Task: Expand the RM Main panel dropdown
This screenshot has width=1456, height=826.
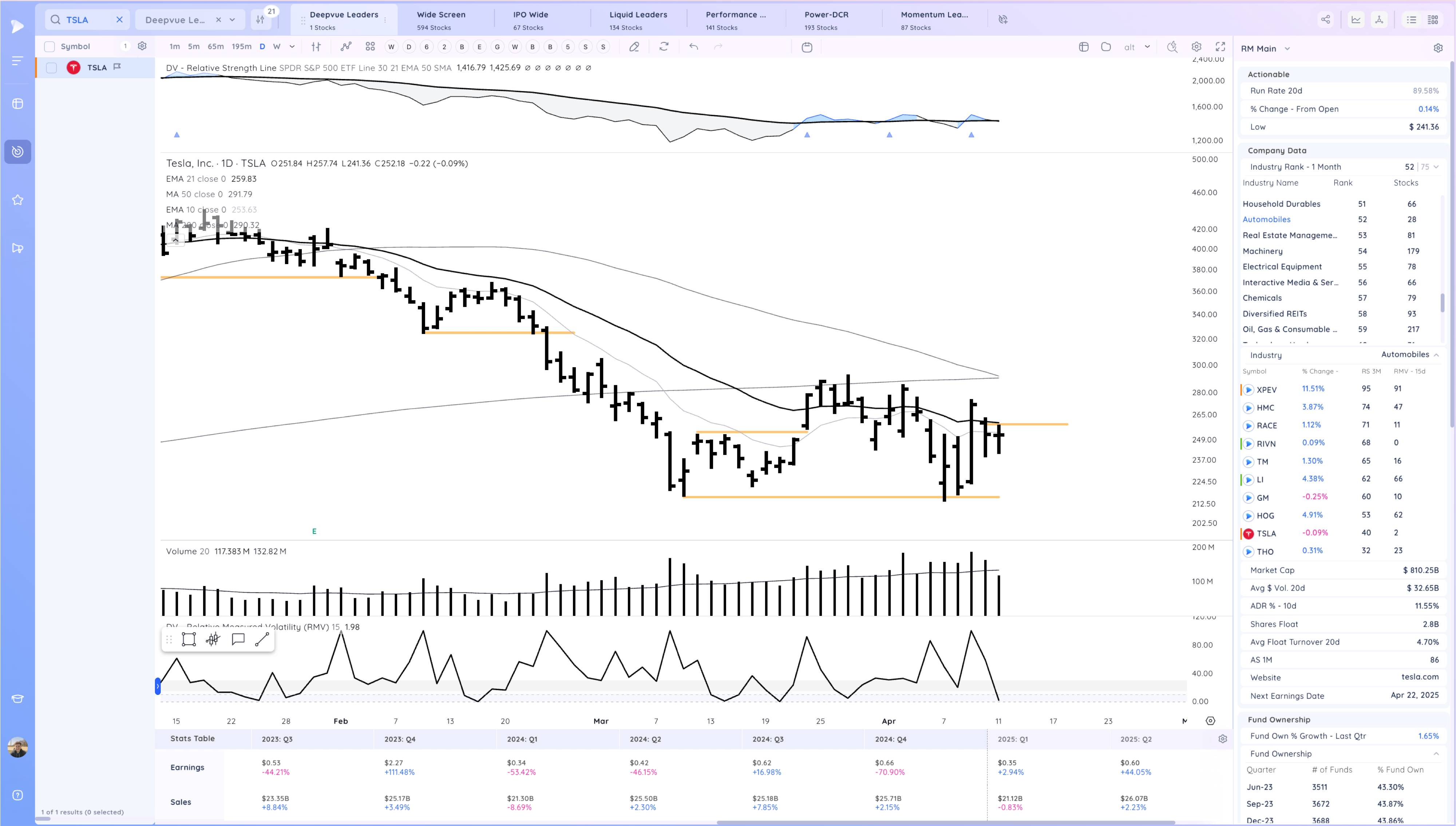Action: pyautogui.click(x=1287, y=49)
